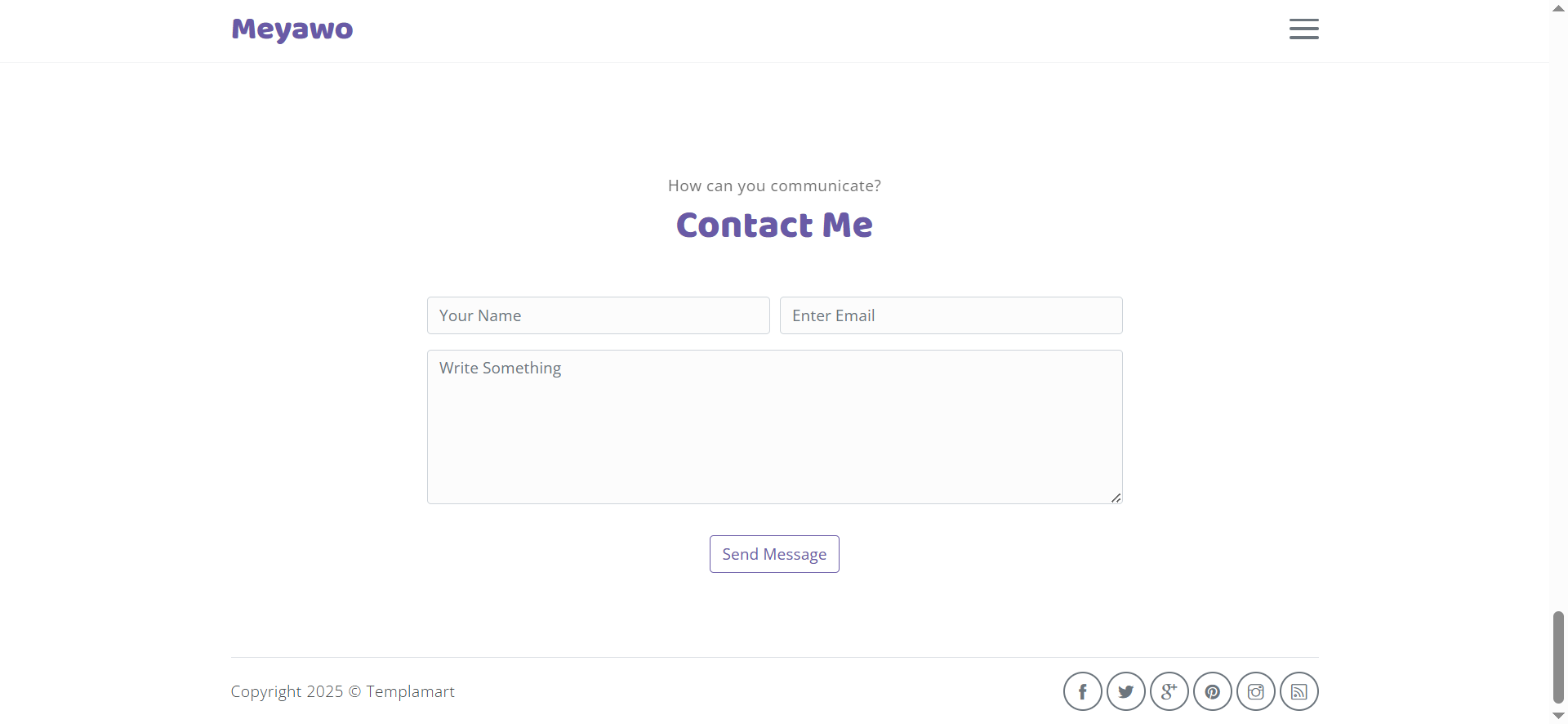1568x724 pixels.
Task: Expand the hamburger navigation menu
Action: point(1303,29)
